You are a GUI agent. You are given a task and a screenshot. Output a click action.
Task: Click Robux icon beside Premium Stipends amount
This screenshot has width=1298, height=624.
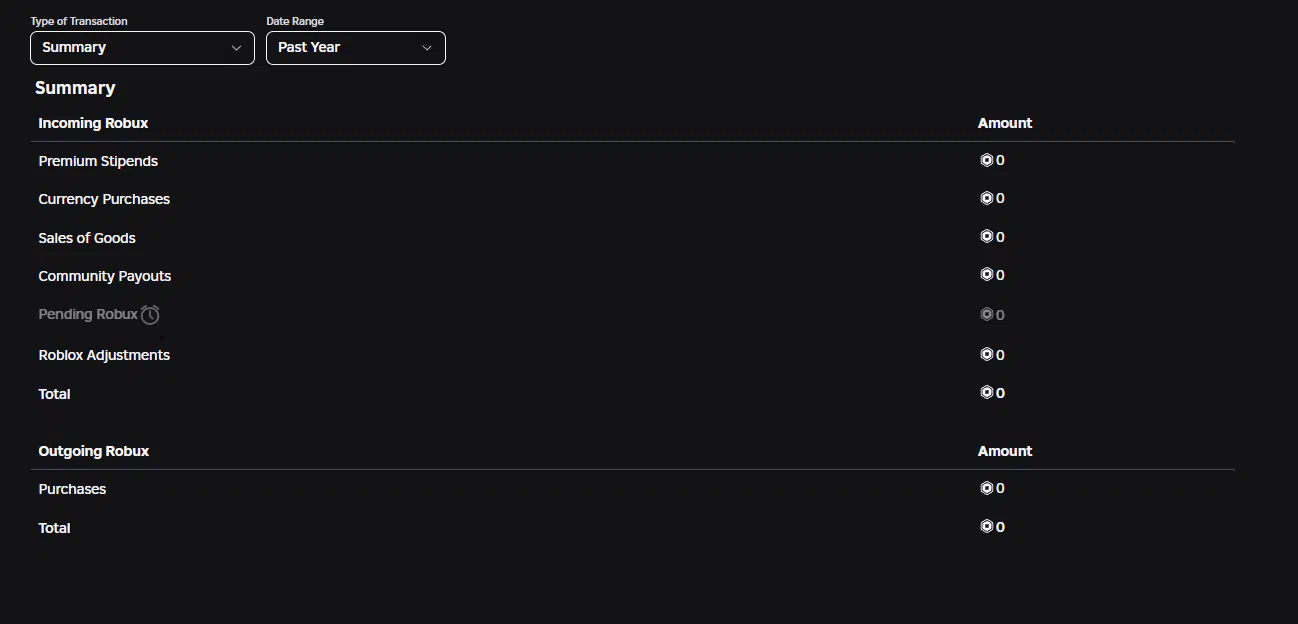(x=986, y=160)
